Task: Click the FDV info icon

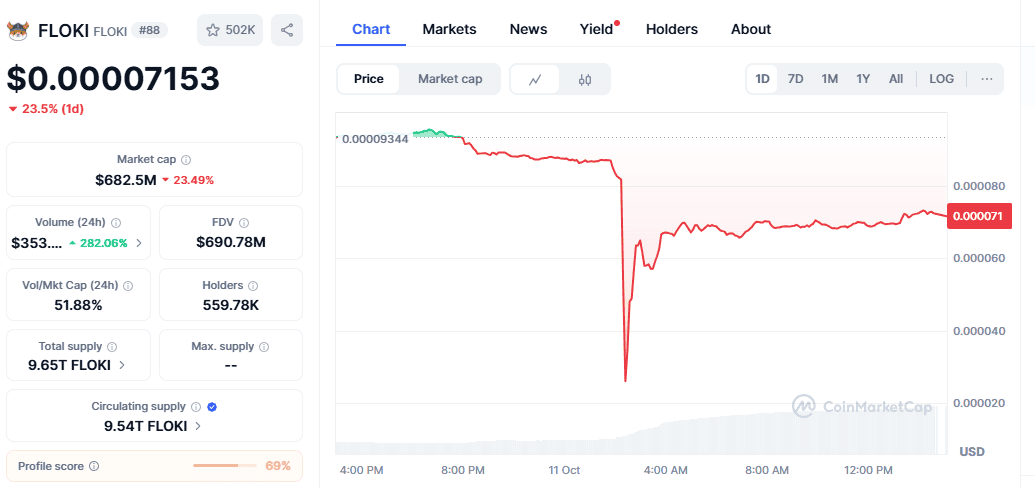Action: 244,223
